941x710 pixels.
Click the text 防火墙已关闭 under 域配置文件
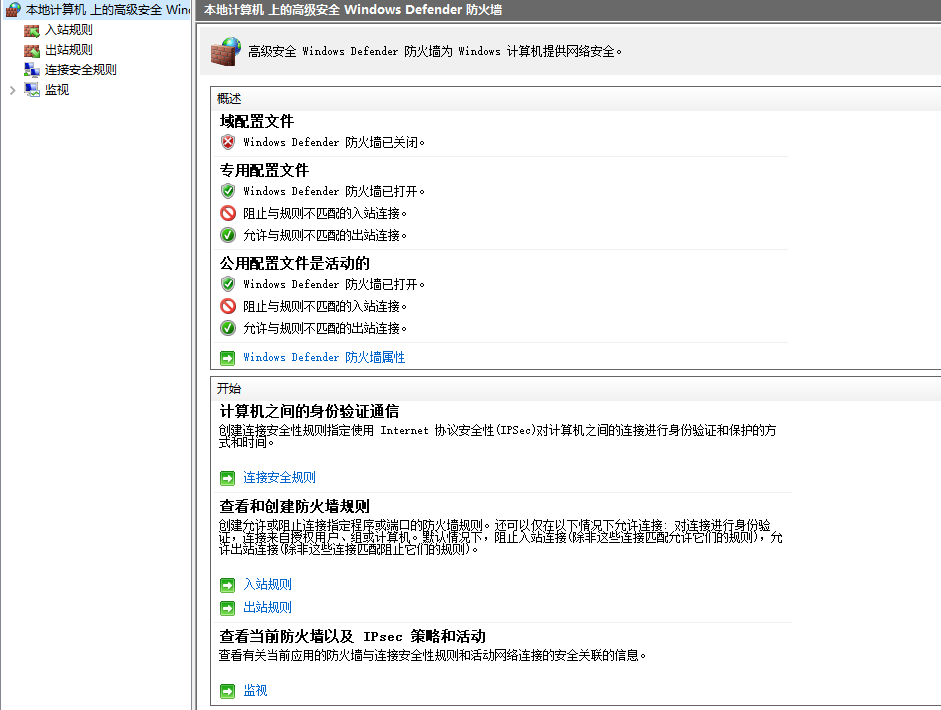coord(385,142)
